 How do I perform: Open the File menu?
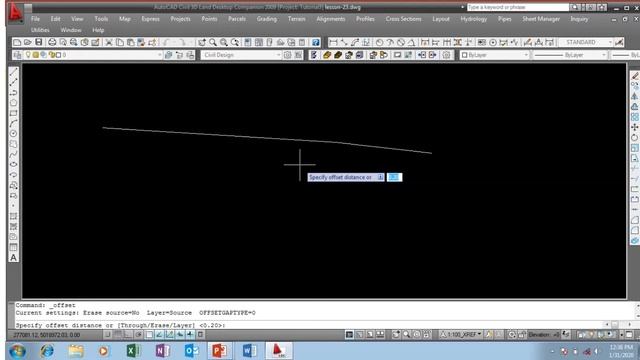pos(36,19)
